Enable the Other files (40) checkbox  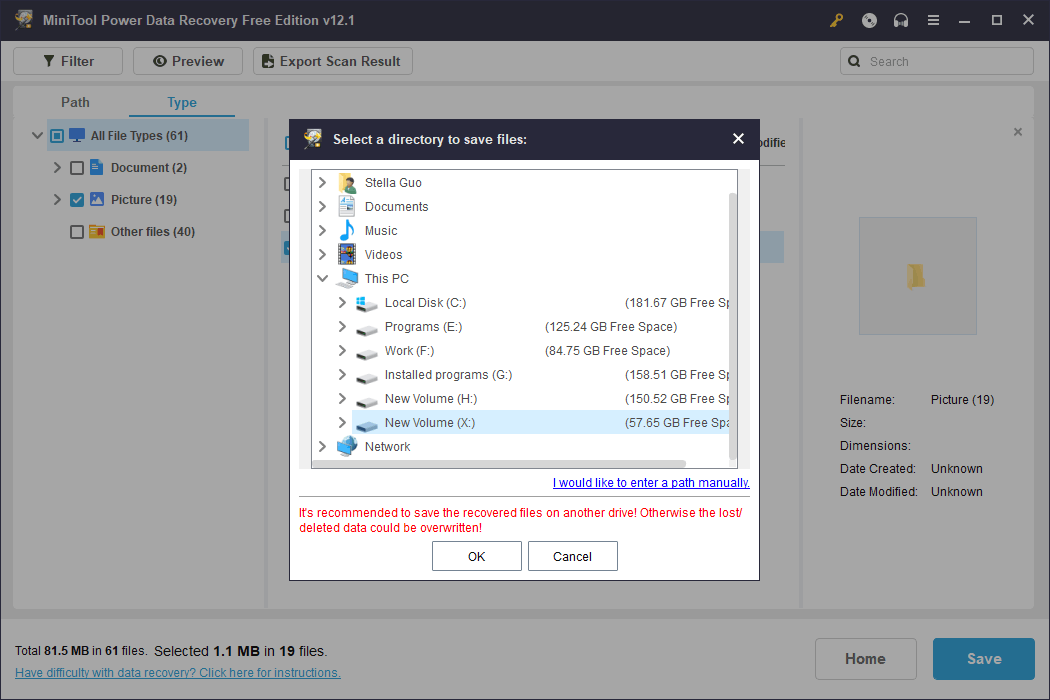pyautogui.click(x=76, y=231)
